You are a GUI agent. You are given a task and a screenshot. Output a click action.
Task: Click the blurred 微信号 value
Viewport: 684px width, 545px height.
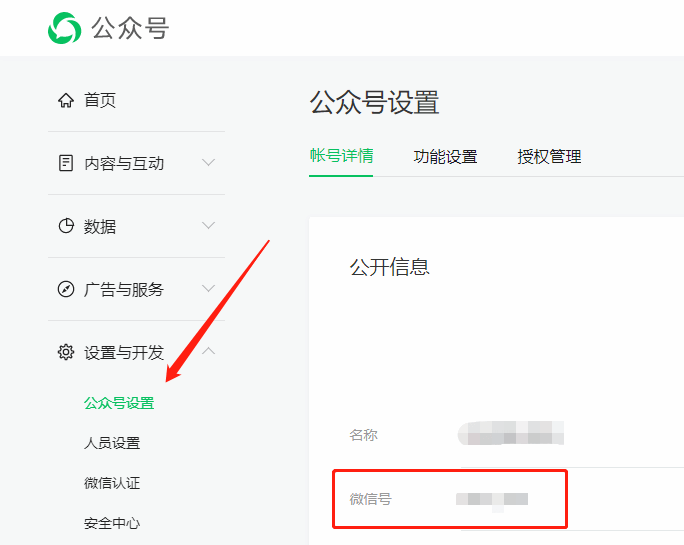(x=492, y=498)
